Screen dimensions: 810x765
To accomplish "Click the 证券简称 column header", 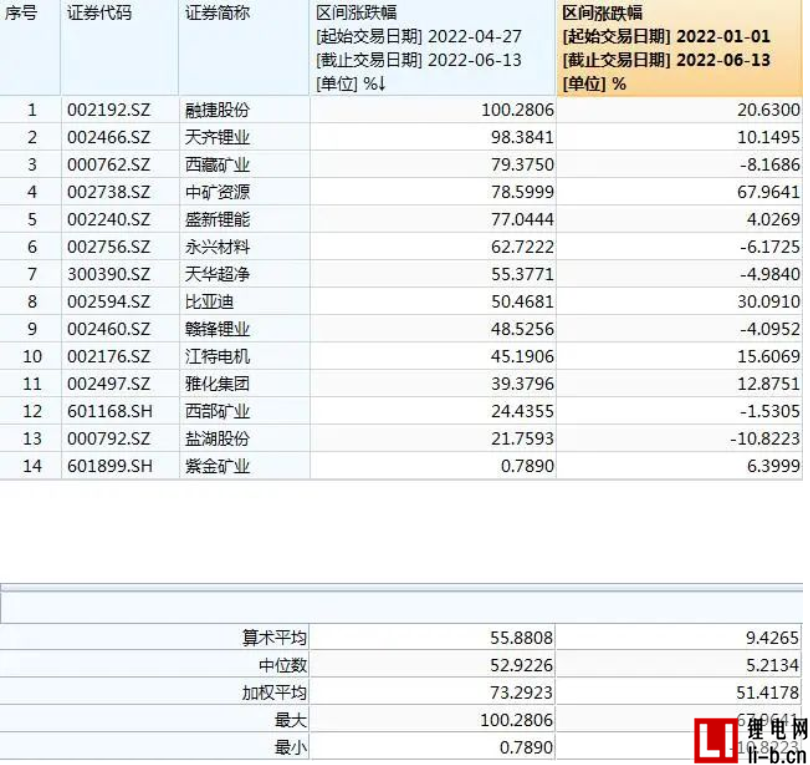I will (x=244, y=48).
